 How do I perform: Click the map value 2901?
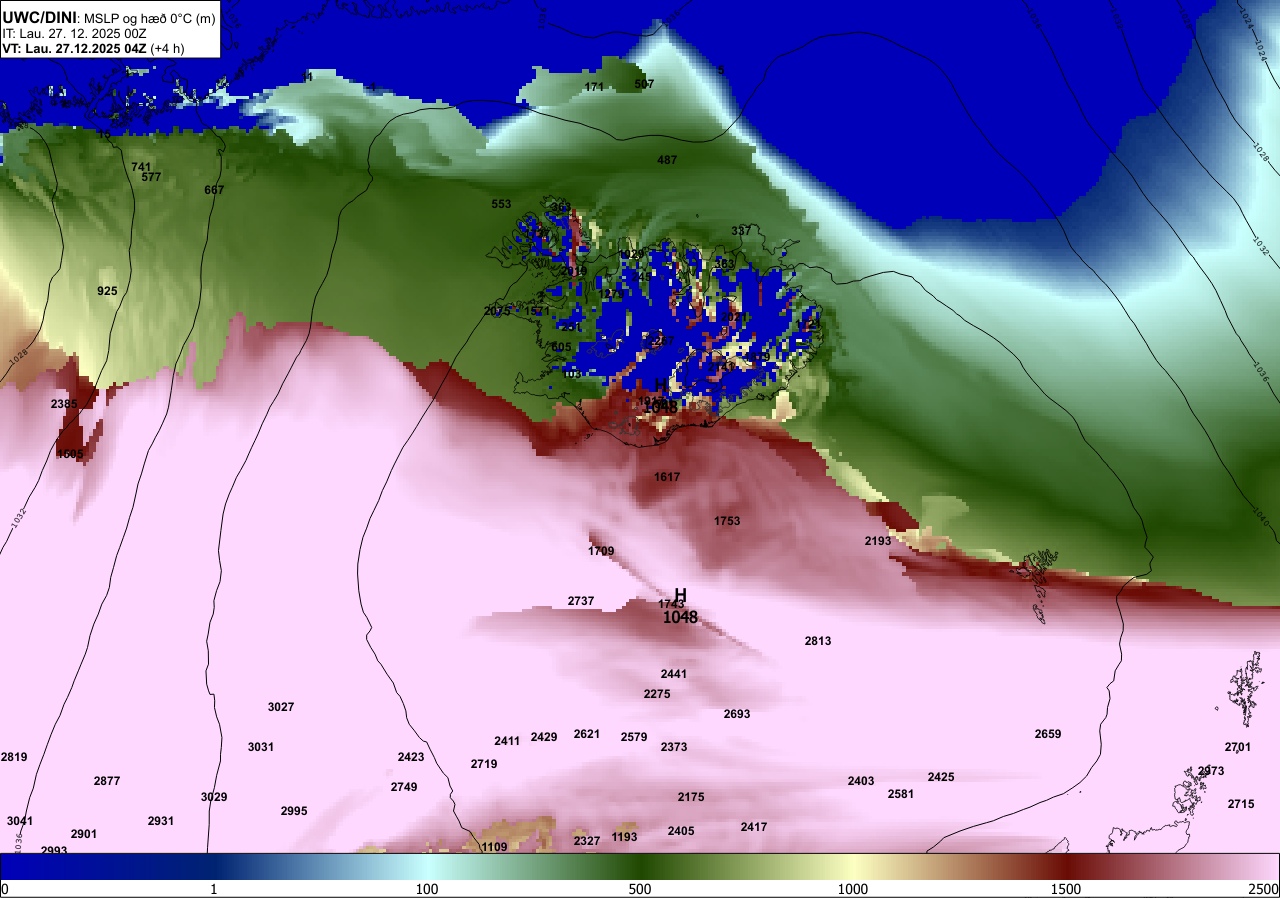tap(84, 834)
